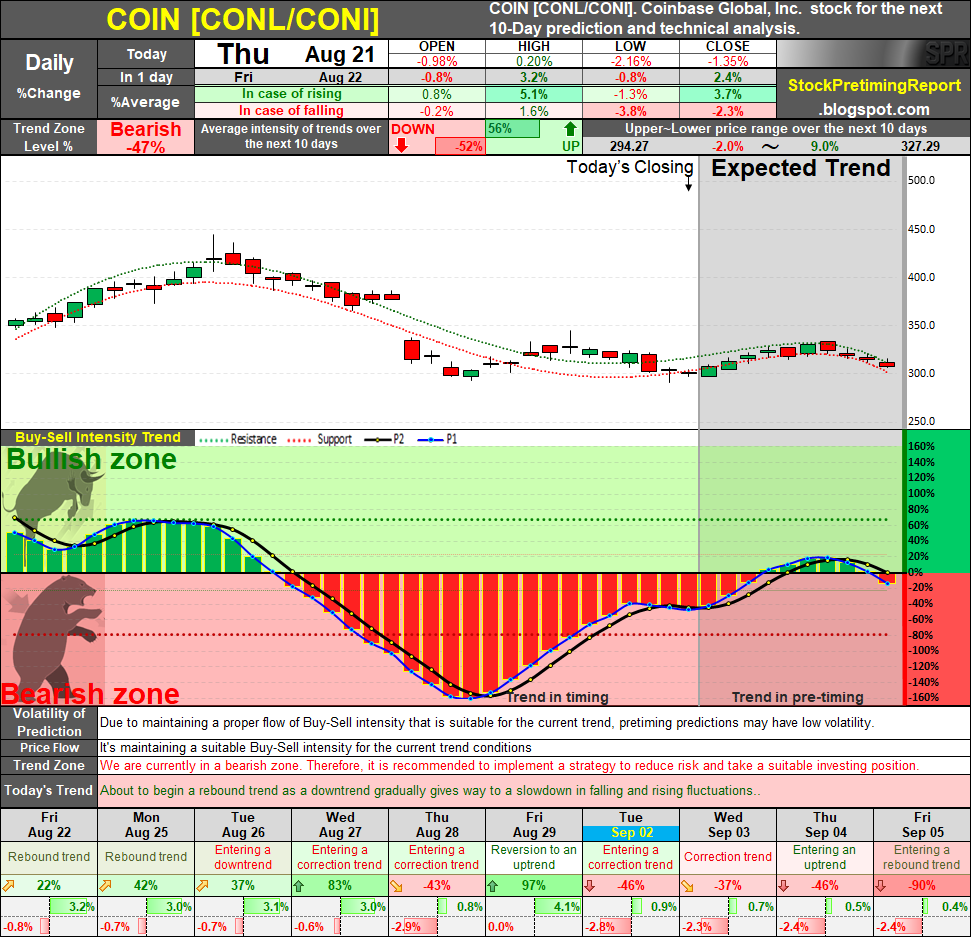Open the StockPretimingReport blog link
This screenshot has width=971, height=937.
pos(874,85)
